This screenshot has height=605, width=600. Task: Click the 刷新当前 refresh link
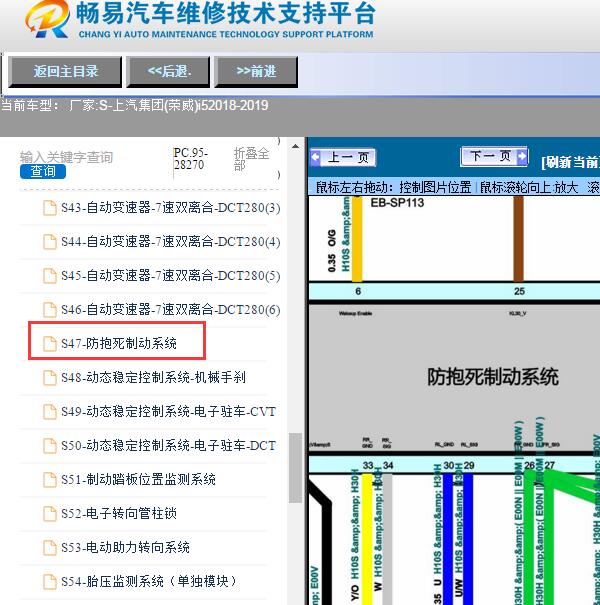click(x=570, y=162)
